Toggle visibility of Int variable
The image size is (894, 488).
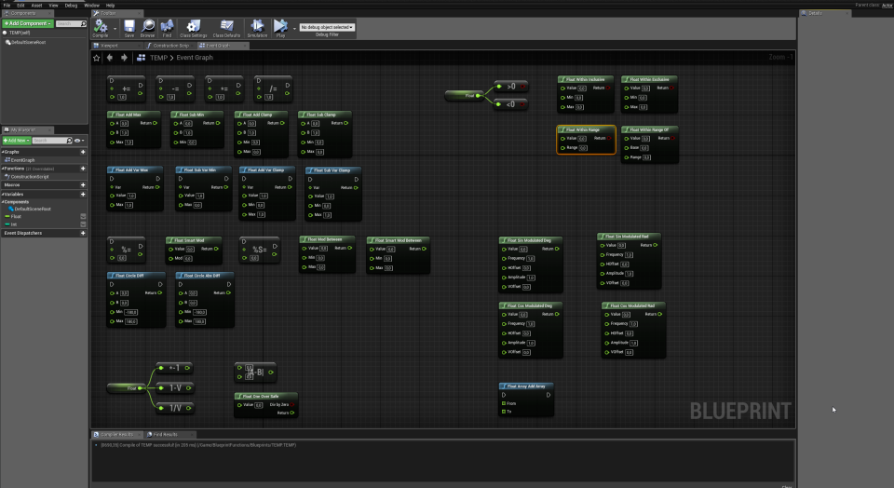point(83,224)
